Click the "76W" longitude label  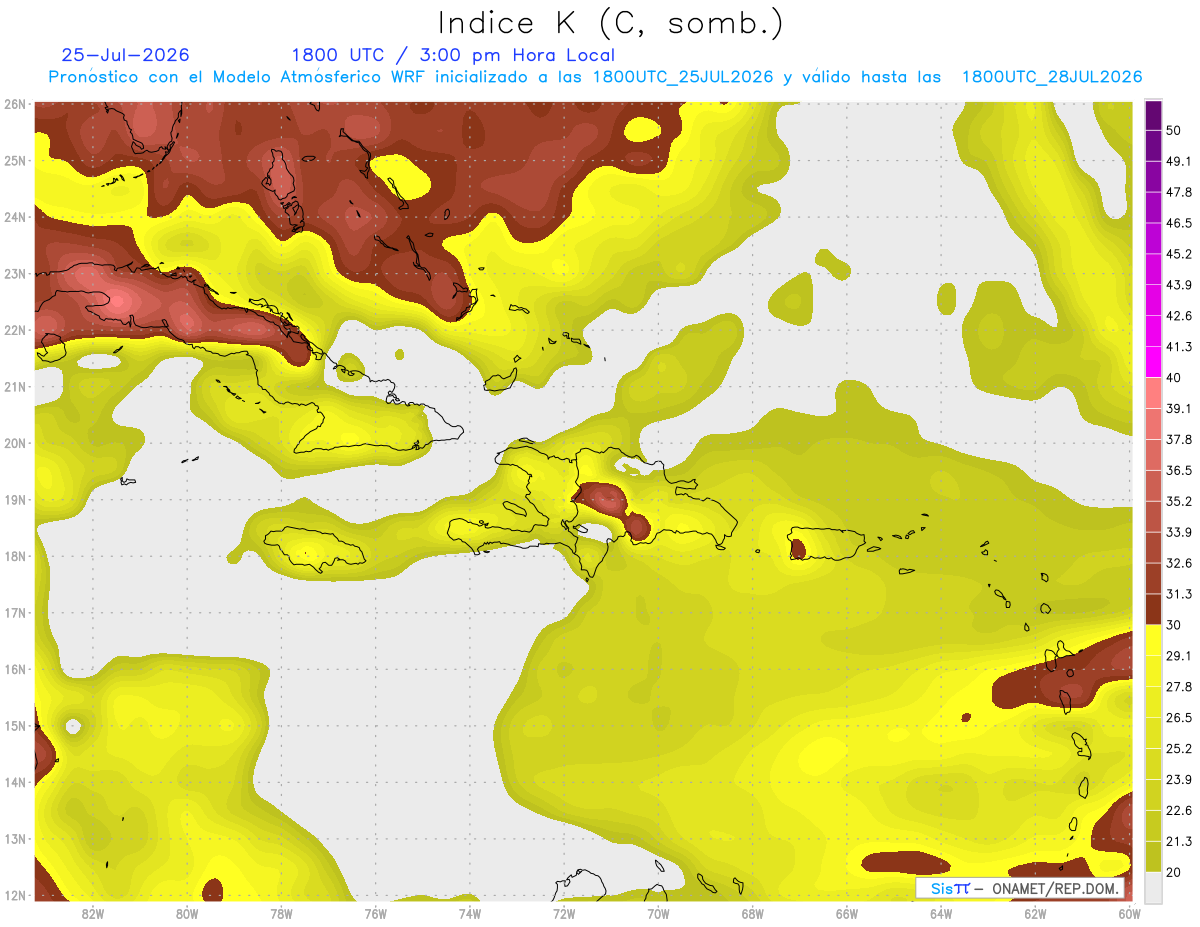click(x=375, y=913)
